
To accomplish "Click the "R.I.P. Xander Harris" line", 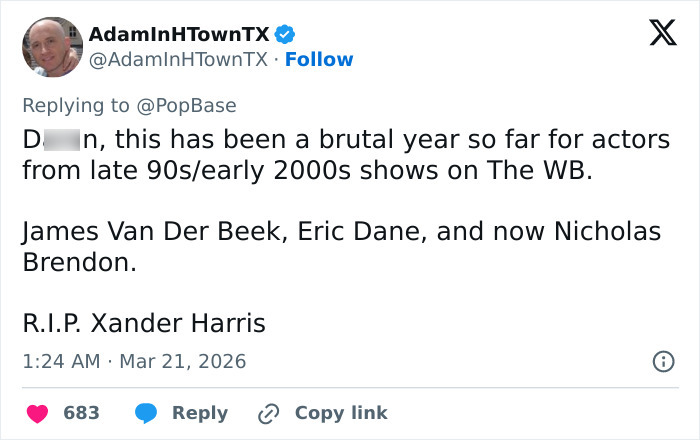I will coord(144,323).
